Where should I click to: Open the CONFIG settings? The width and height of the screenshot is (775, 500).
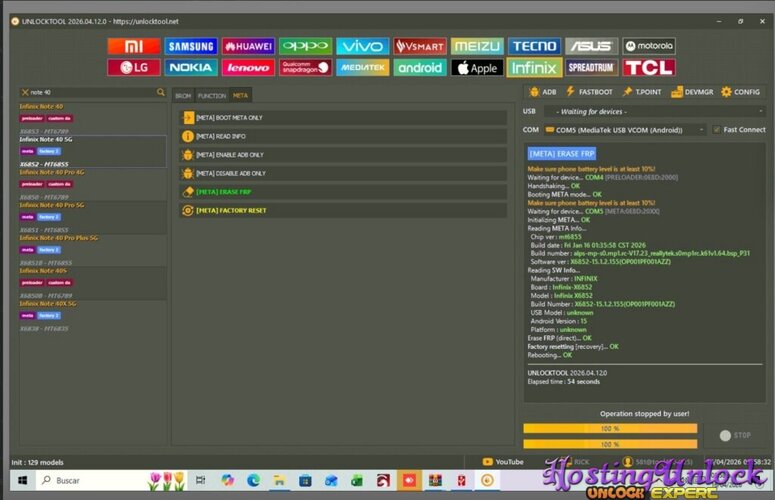point(740,92)
